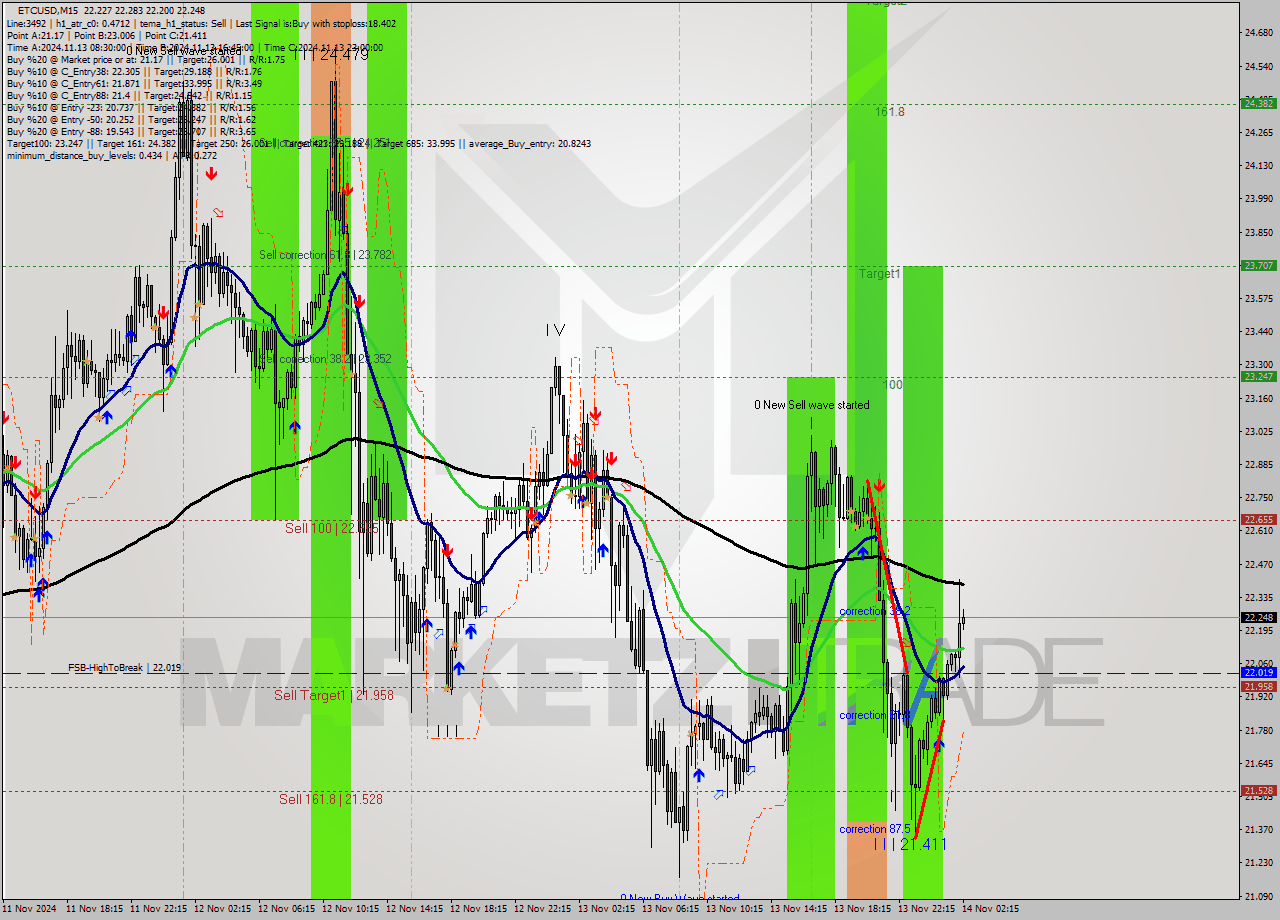Click the '13 Nov 10:15' time axis label
Screen dimensions: 1280x920
point(735,909)
